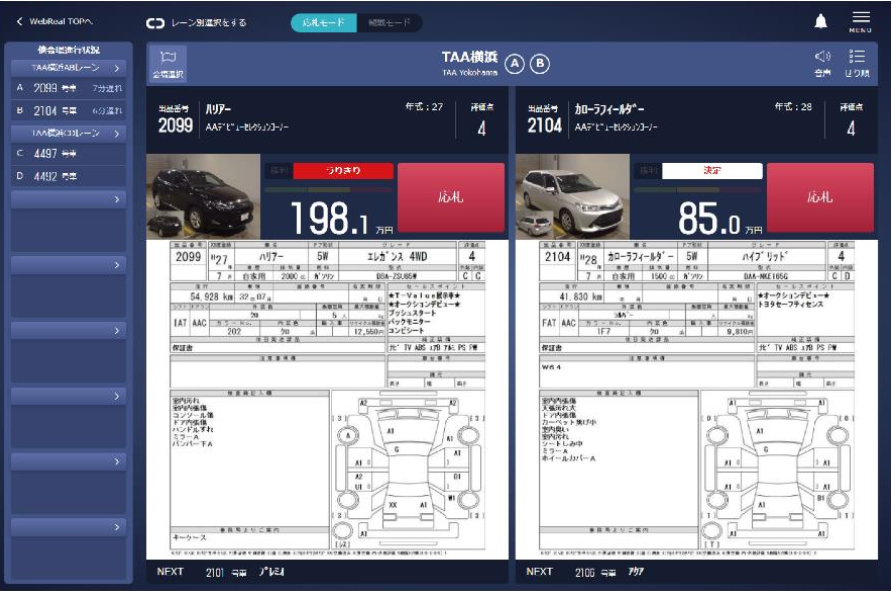
Task: Click the Harrier price progress bar
Action: pyautogui.click(x=329, y=189)
